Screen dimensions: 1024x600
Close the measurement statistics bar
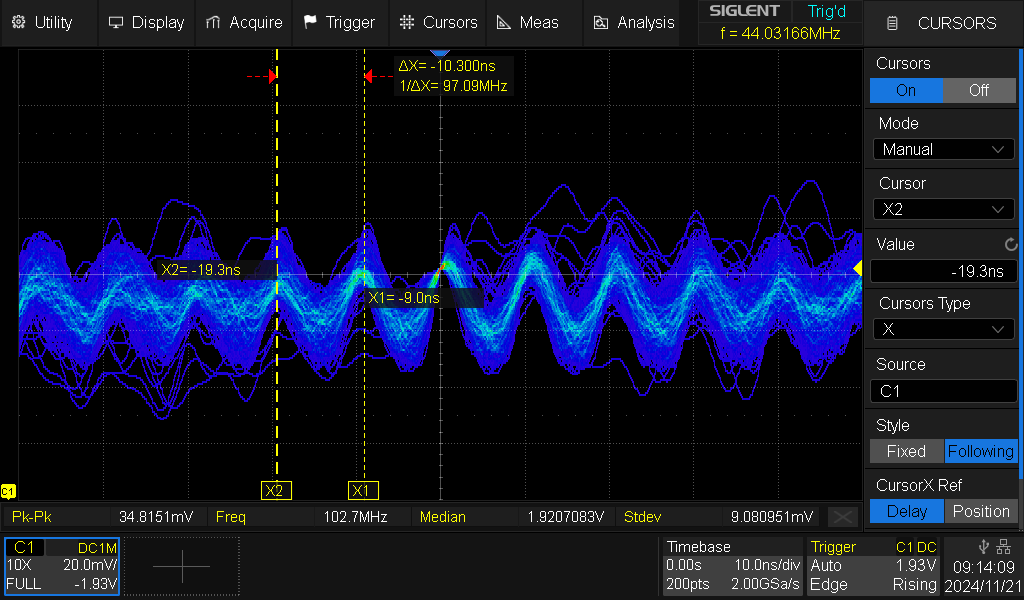pos(843,517)
